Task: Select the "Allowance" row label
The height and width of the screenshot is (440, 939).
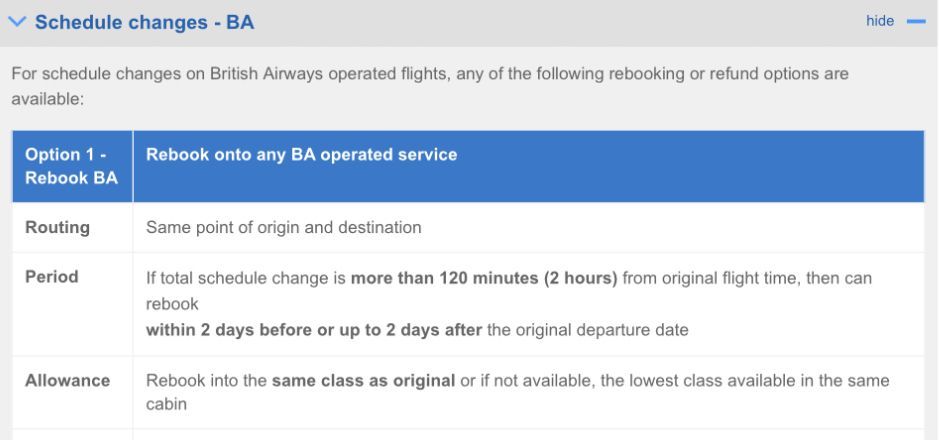Action: click(68, 380)
